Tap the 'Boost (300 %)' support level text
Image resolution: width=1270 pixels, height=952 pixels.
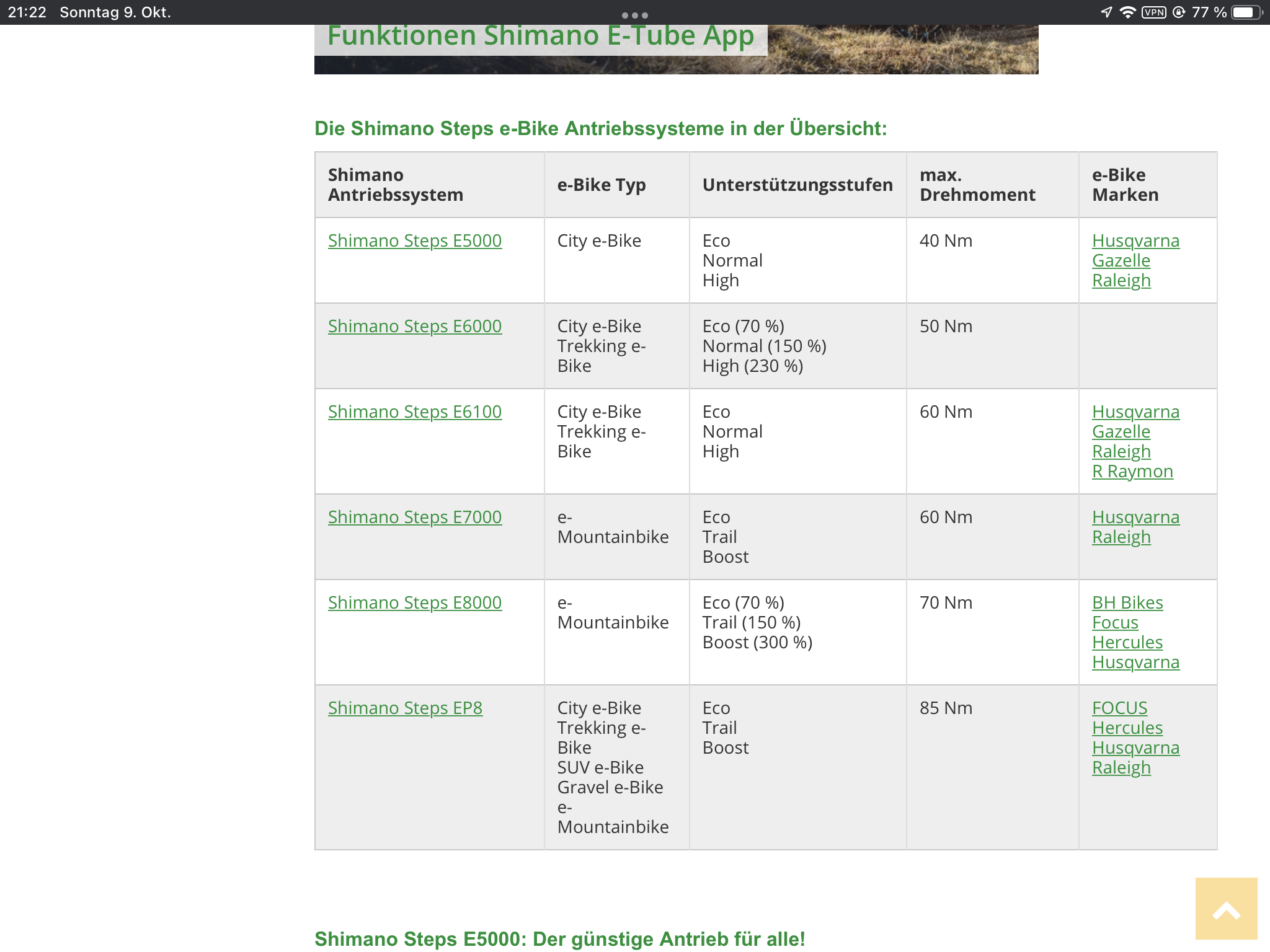[757, 642]
